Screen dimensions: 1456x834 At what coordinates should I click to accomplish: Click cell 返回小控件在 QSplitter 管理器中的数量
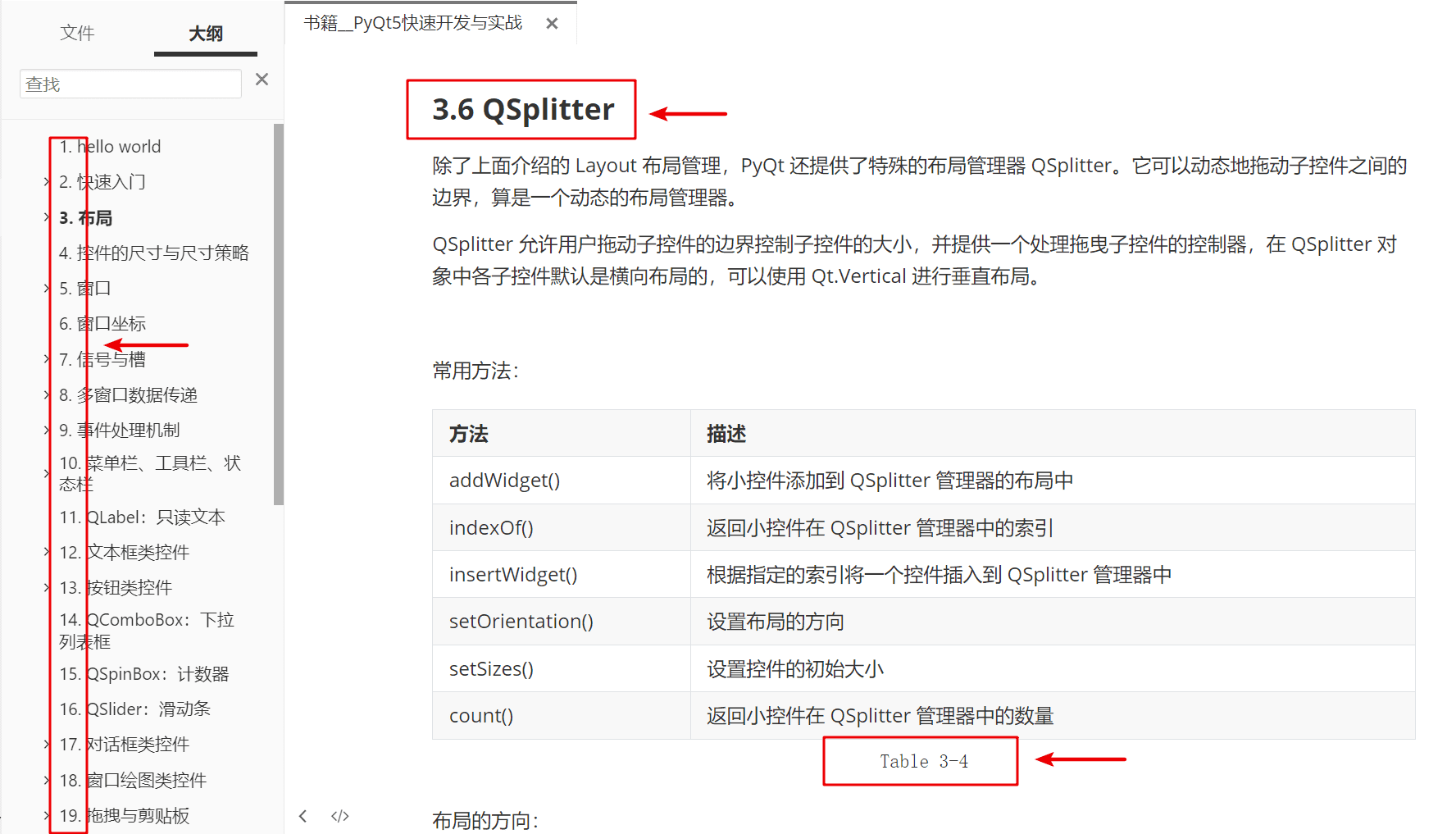tap(1053, 716)
